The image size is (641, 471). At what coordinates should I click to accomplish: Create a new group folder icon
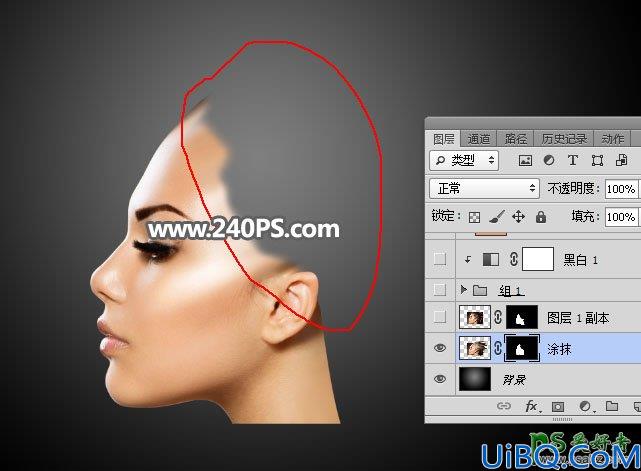pyautogui.click(x=612, y=406)
